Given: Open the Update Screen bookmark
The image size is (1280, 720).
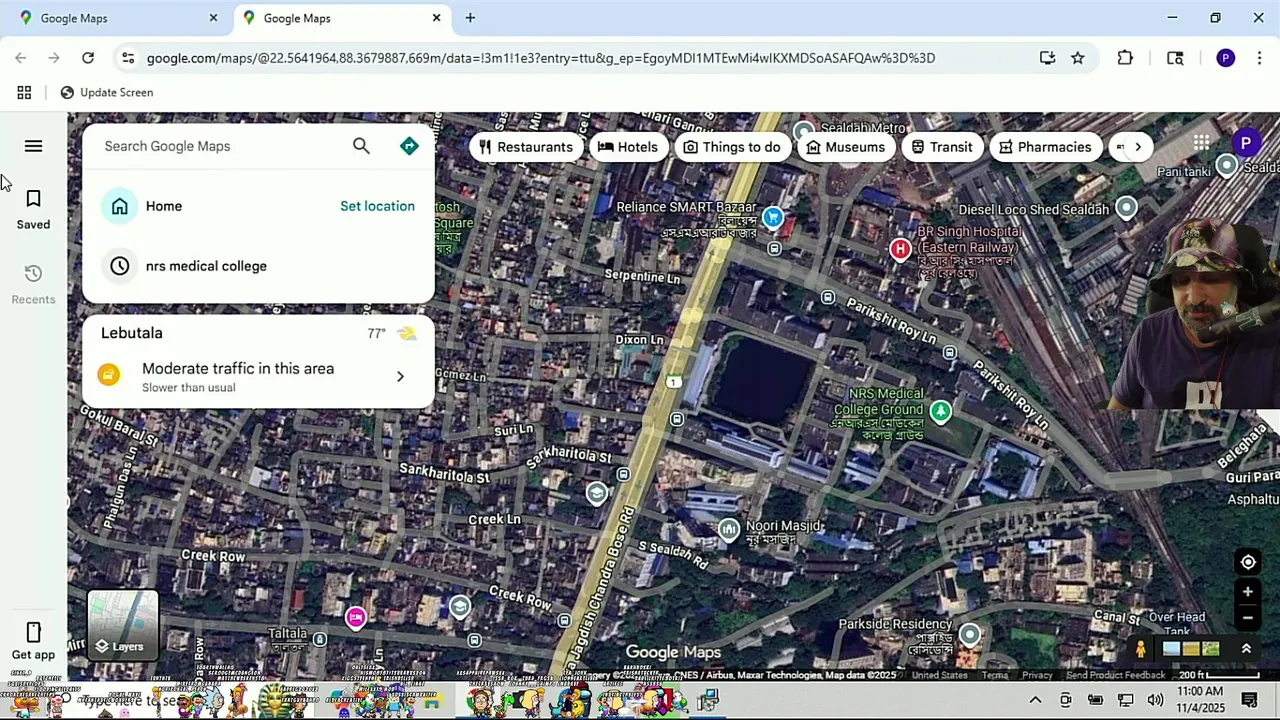Looking at the screenshot, I should pos(107,92).
